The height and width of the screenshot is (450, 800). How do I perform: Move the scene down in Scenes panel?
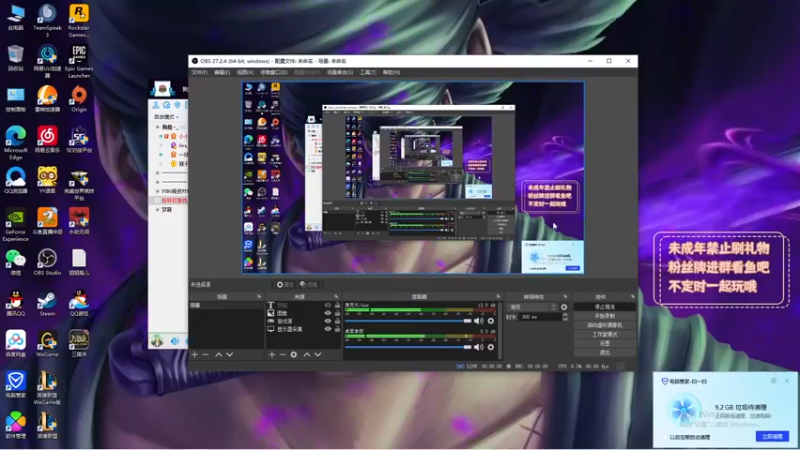[230, 355]
